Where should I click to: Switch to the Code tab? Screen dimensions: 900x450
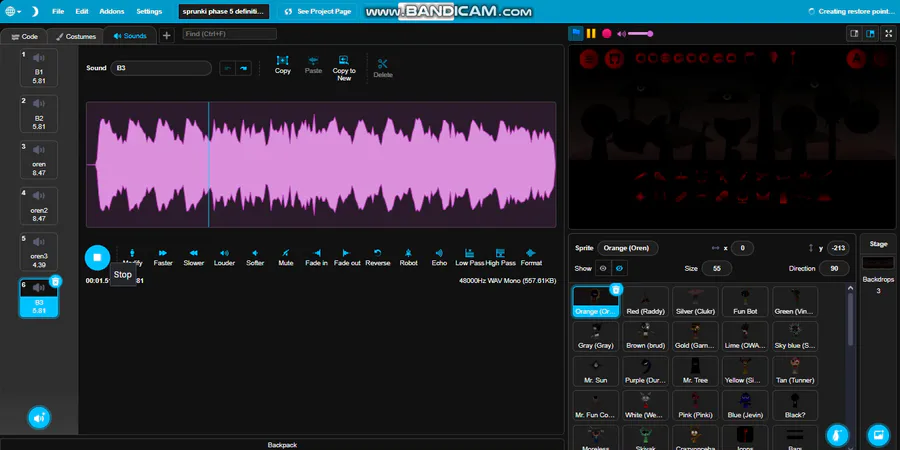[24, 36]
